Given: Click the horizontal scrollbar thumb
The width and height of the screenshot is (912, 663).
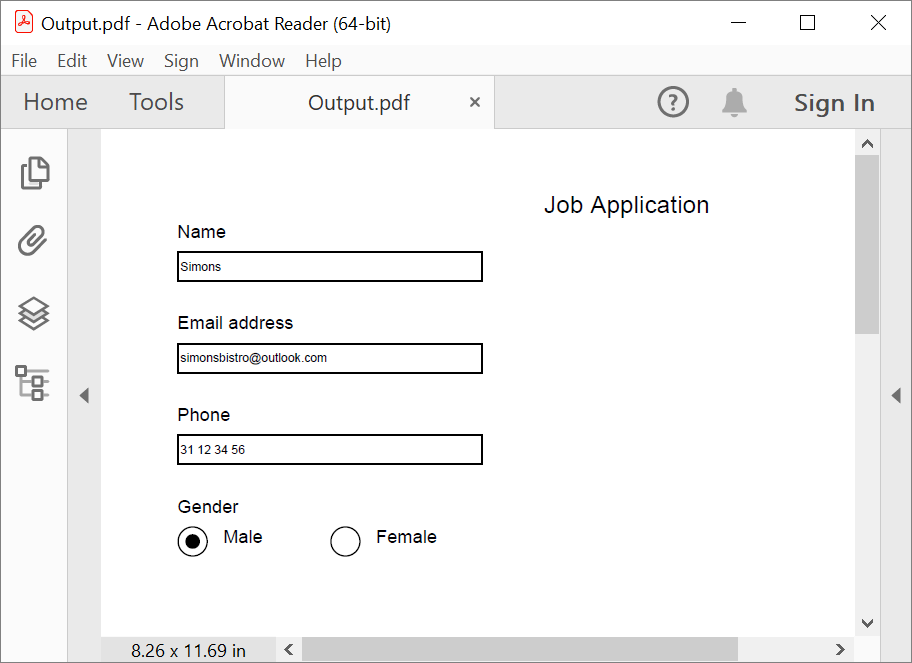Looking at the screenshot, I should (519, 649).
